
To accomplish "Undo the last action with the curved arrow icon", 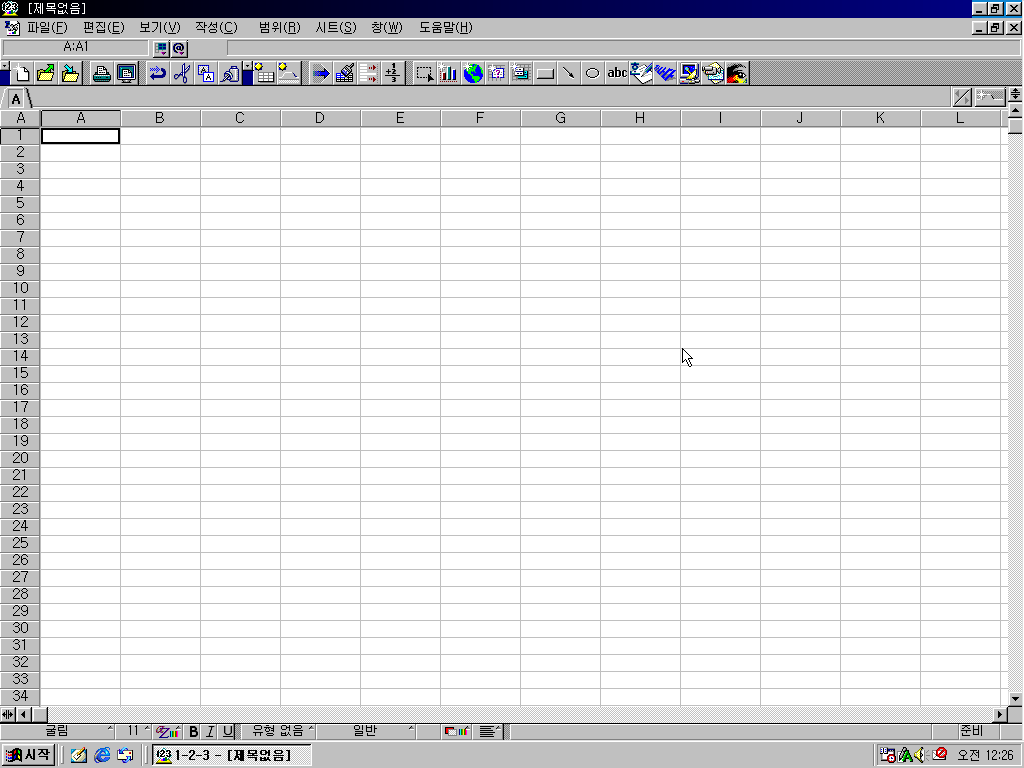I will (x=157, y=73).
